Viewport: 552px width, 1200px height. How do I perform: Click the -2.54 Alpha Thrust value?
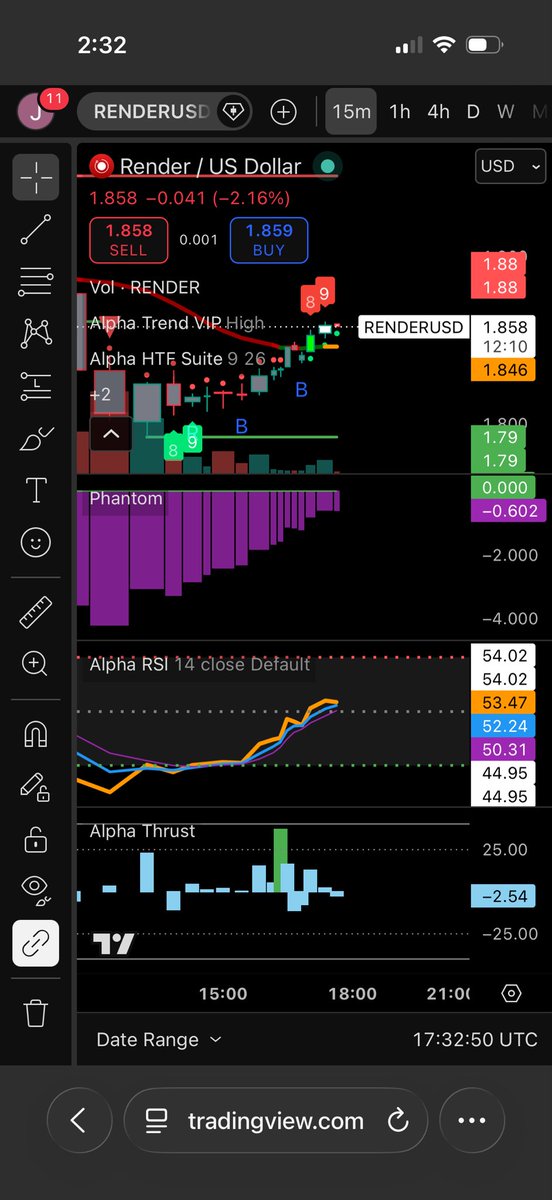coord(505,896)
